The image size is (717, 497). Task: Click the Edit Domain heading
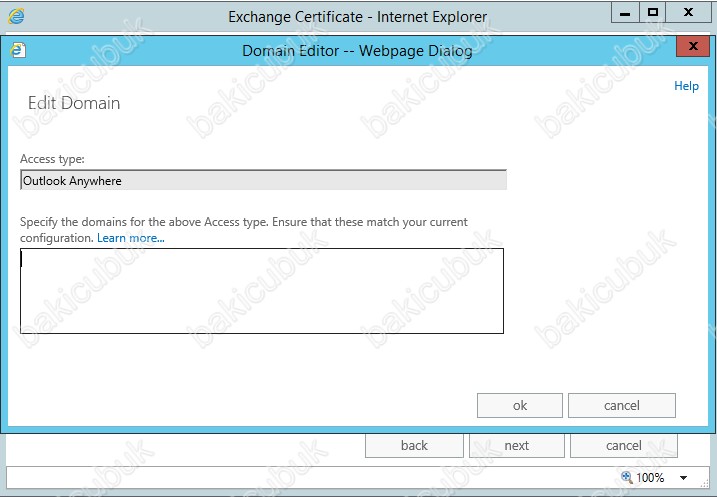[74, 103]
